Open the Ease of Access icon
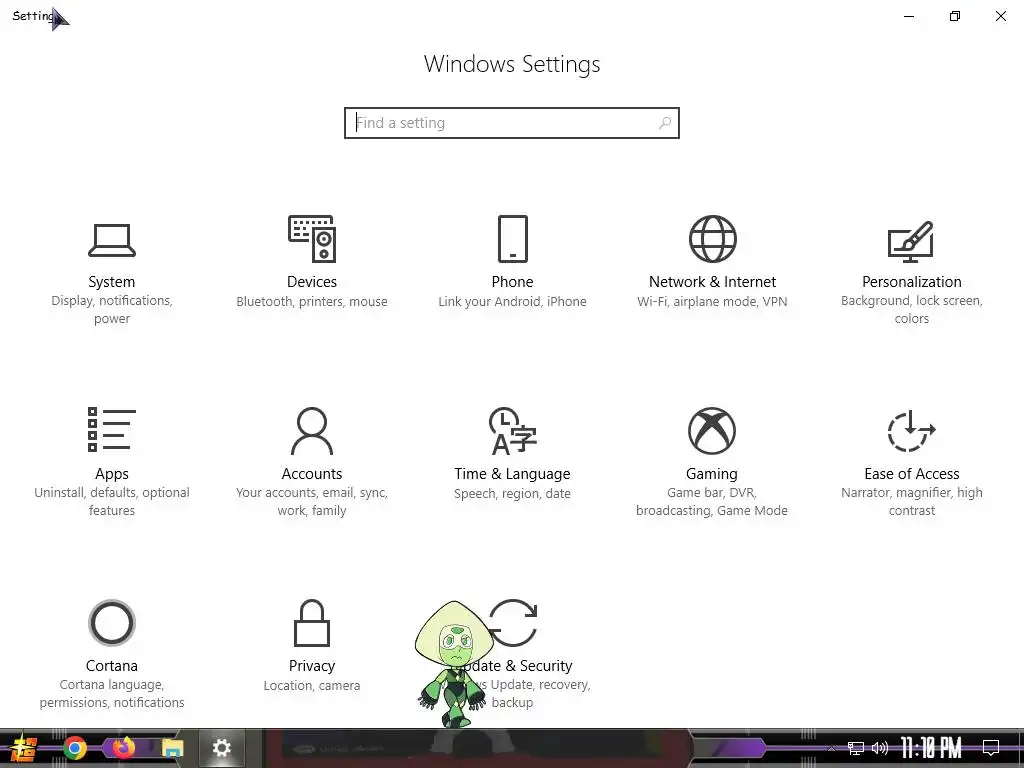This screenshot has width=1024, height=768. pos(912,431)
